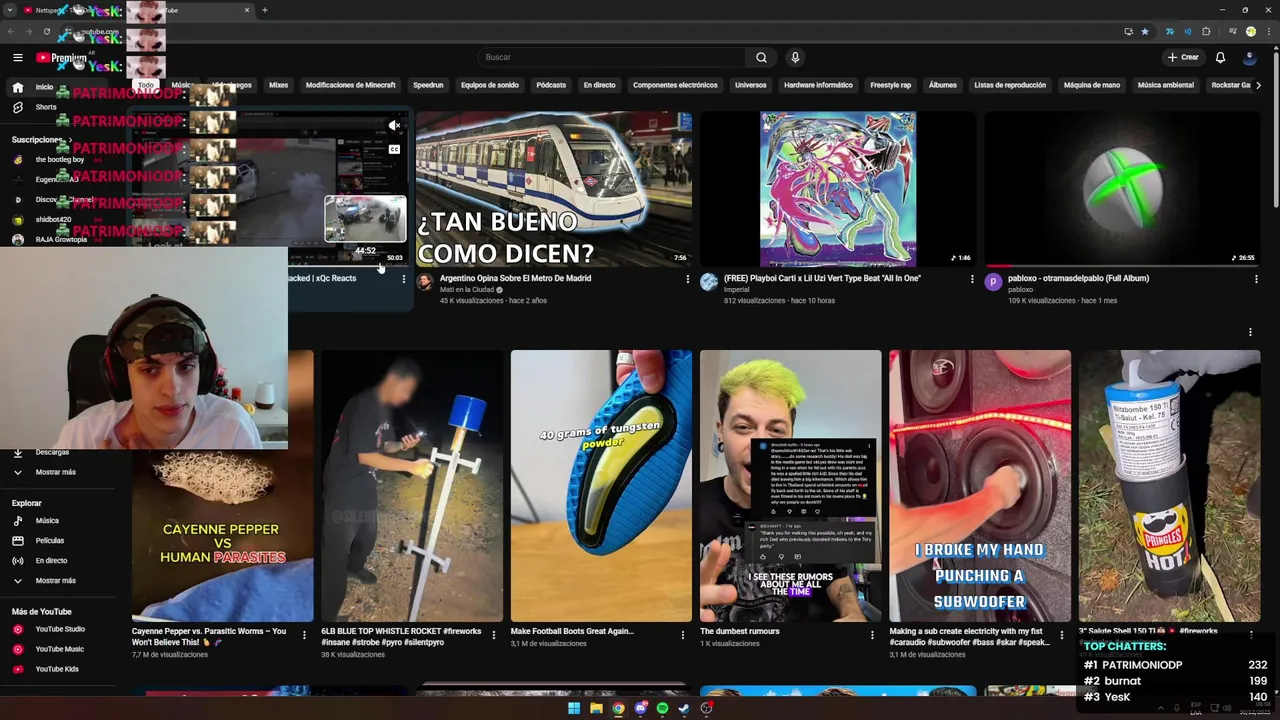Screen dimensions: 1280x720
Task: Open Spotify from the taskbar
Action: pyautogui.click(x=662, y=708)
